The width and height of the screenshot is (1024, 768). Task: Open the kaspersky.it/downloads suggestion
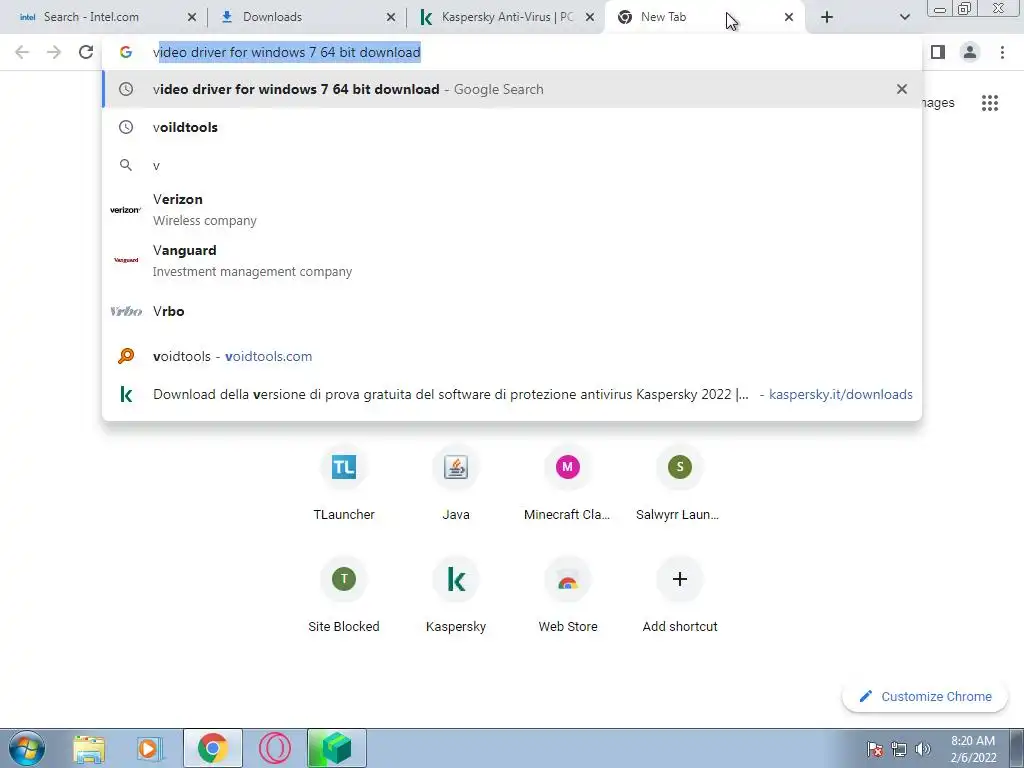pyautogui.click(x=512, y=394)
